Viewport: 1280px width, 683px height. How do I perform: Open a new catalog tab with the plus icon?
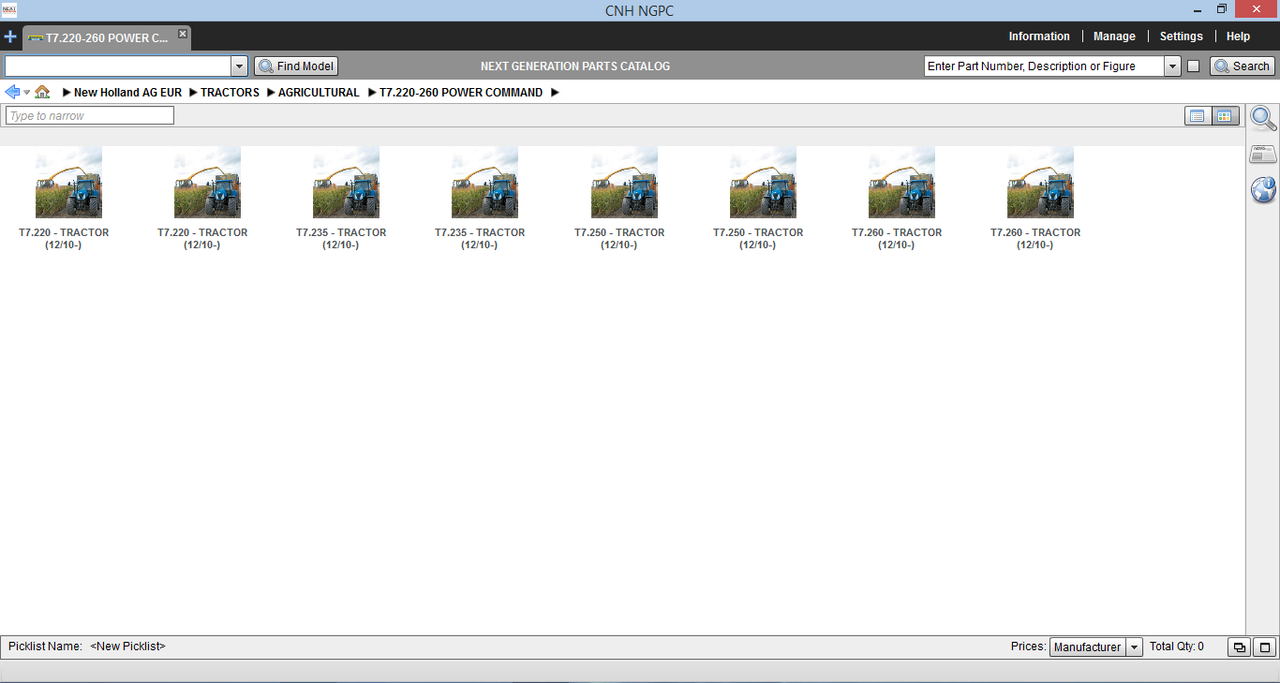pos(10,37)
